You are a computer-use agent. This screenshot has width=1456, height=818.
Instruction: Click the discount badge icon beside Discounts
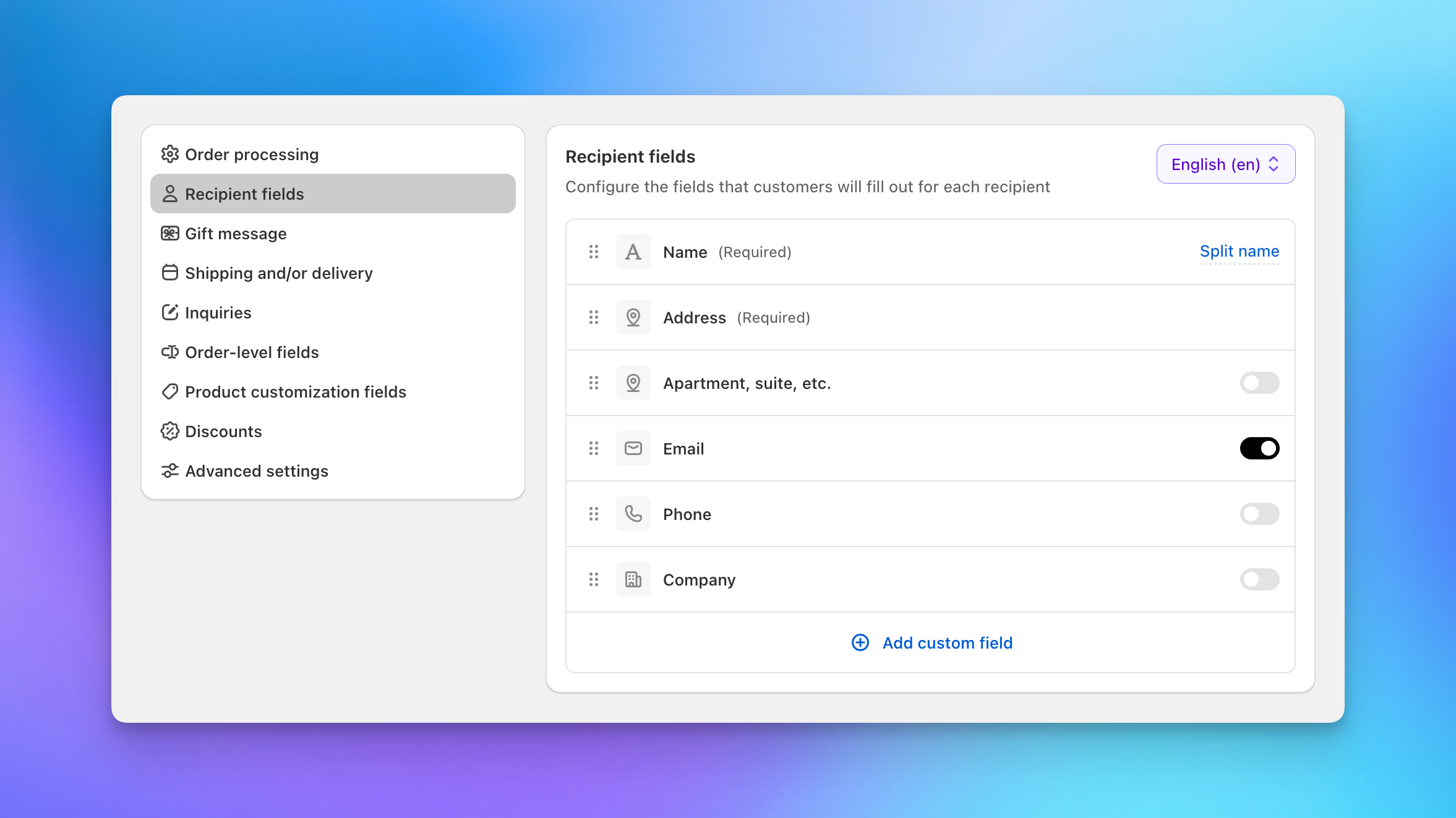tap(170, 431)
